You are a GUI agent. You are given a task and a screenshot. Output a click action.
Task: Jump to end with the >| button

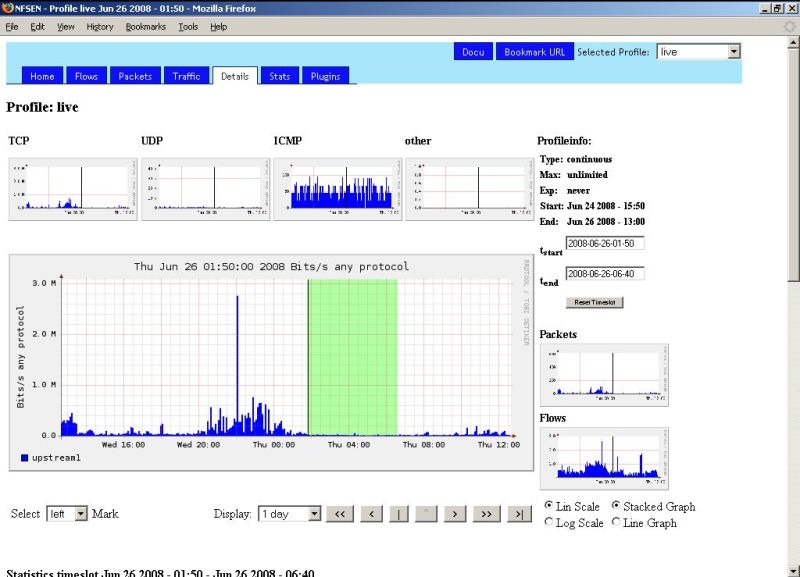coord(518,514)
